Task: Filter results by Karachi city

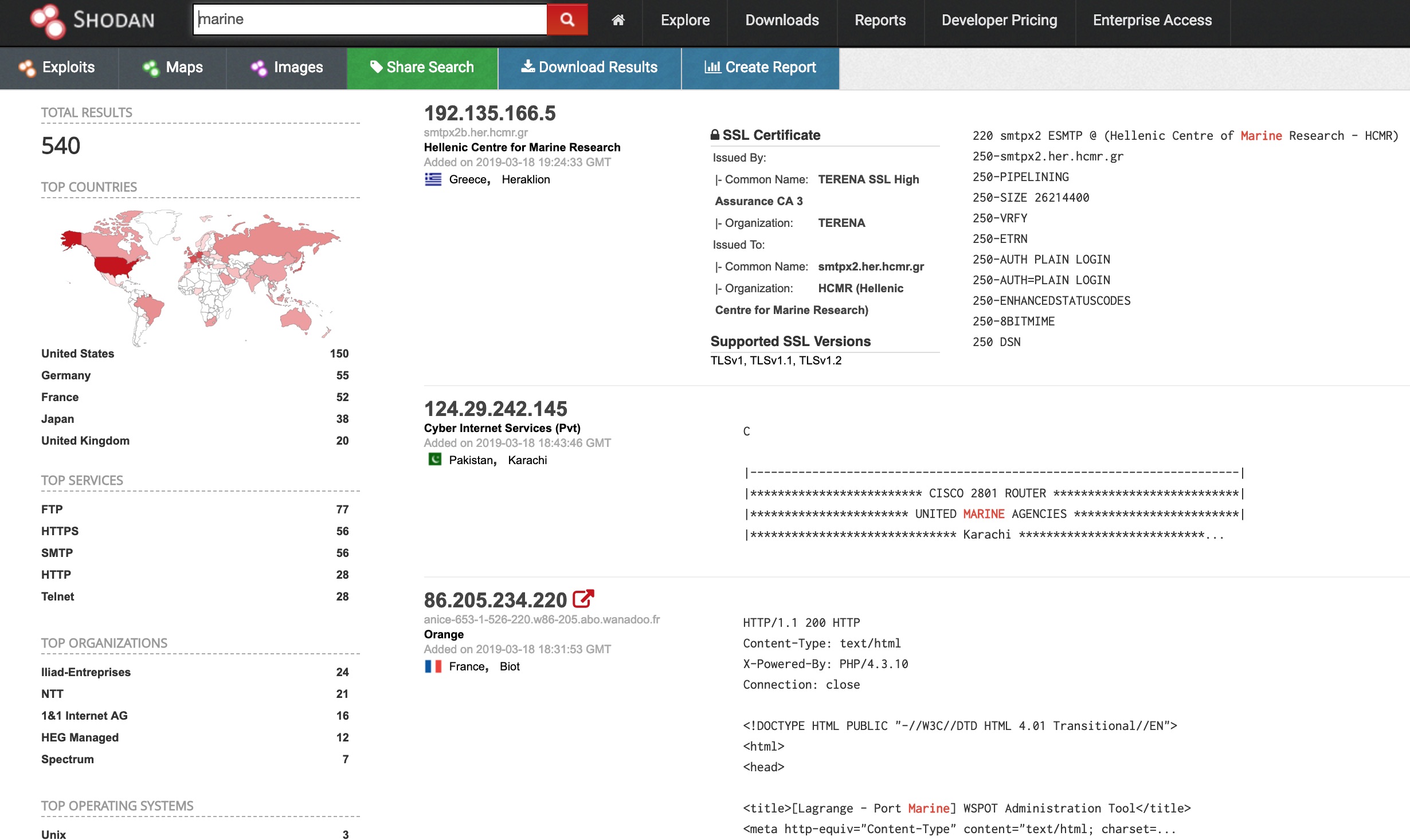Action: [527, 460]
